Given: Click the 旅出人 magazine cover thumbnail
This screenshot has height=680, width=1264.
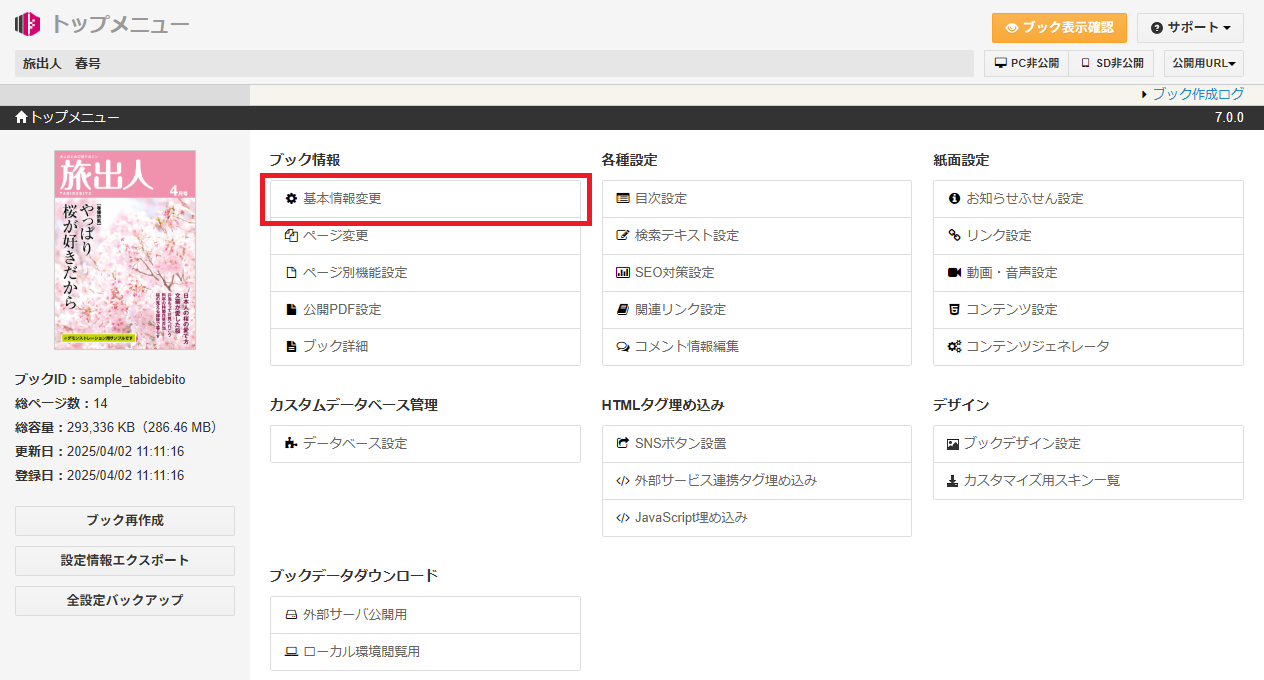Looking at the screenshot, I should click(x=125, y=250).
